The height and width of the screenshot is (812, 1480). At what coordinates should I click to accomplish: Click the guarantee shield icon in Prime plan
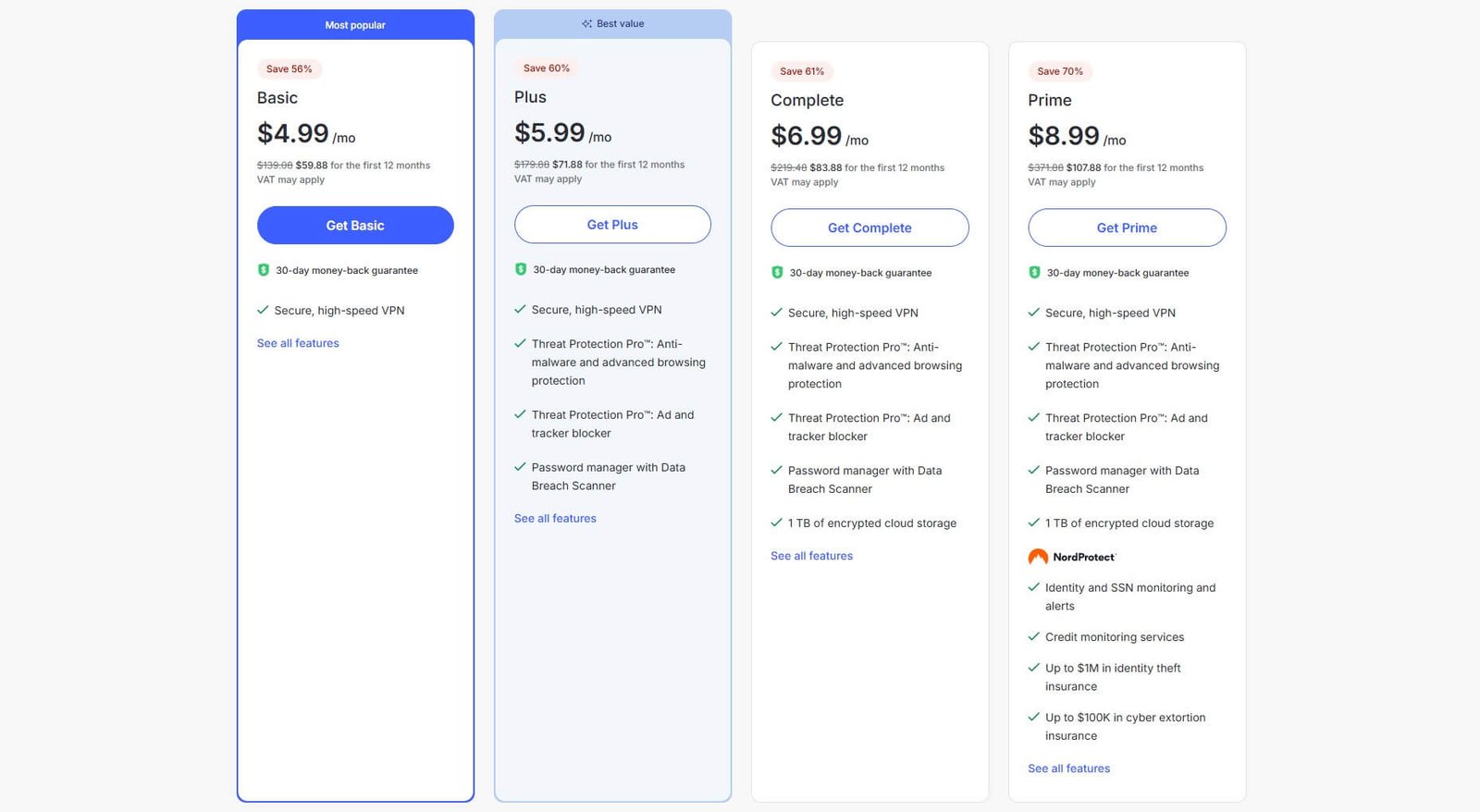click(1034, 273)
